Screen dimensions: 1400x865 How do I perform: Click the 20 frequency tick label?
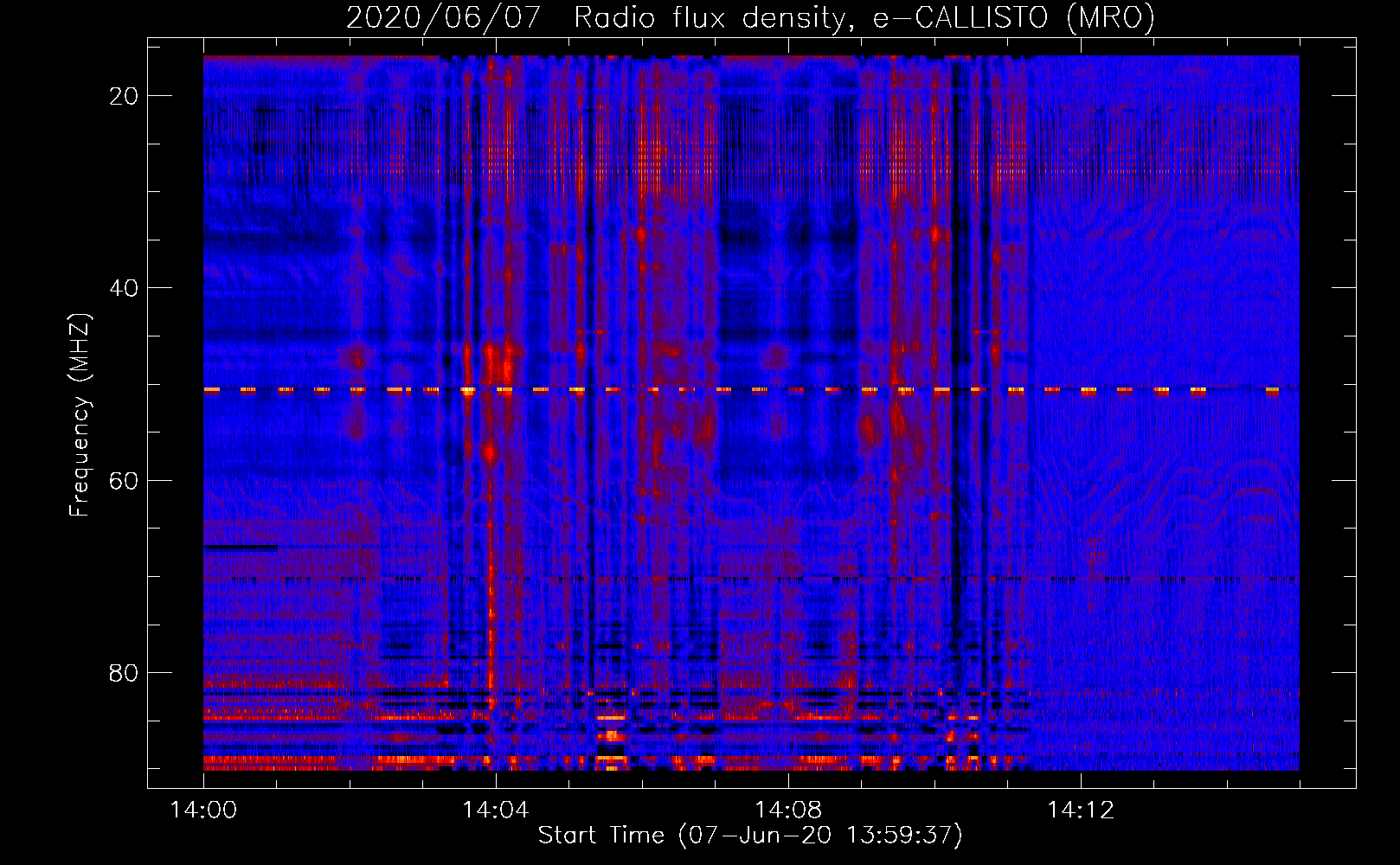click(124, 96)
